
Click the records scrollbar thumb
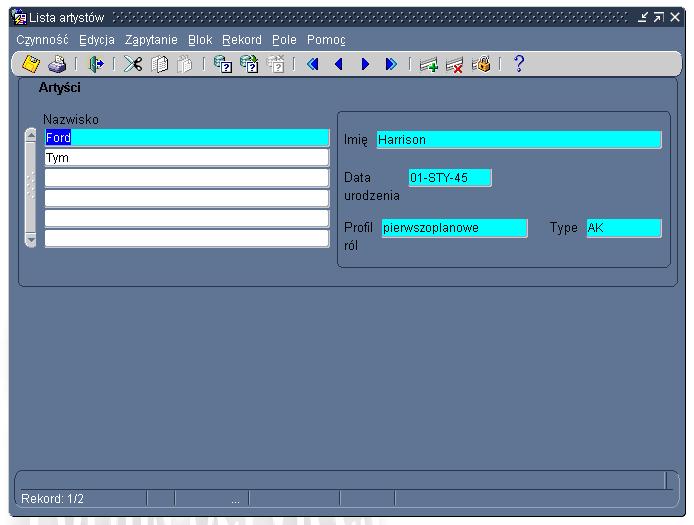(x=31, y=187)
